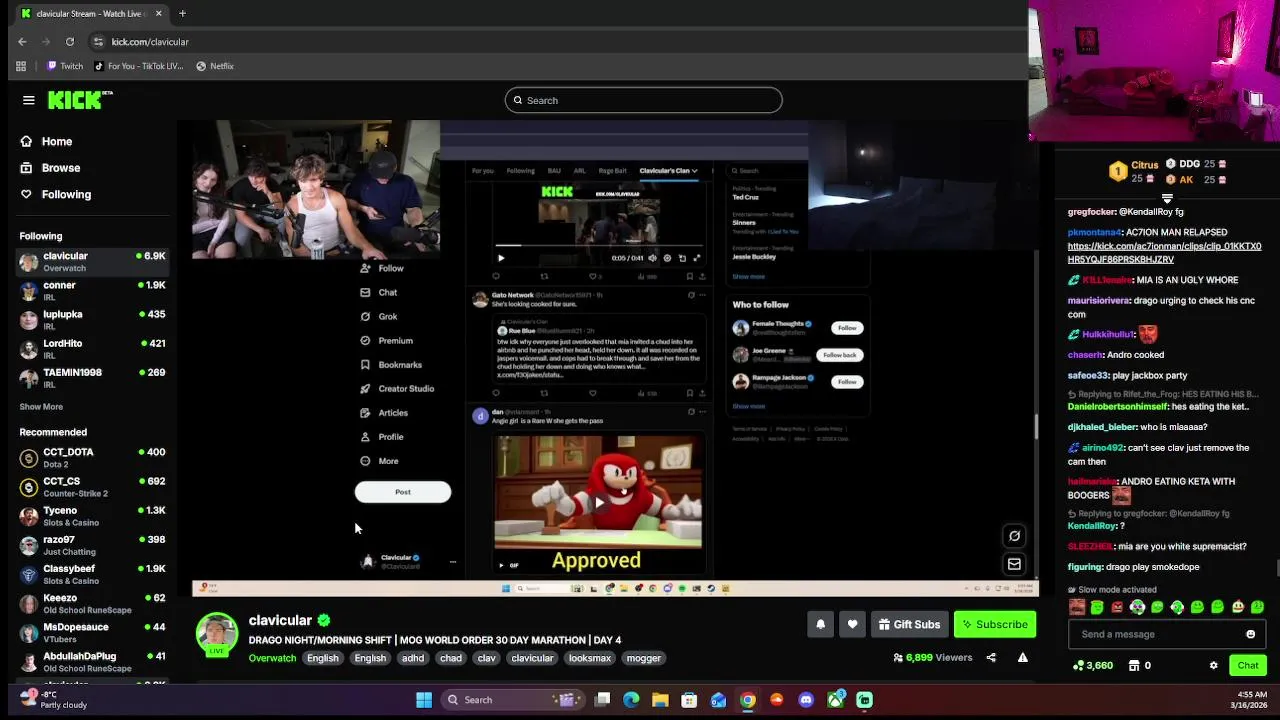Open conner's channel from Following list
1280x720 pixels.
(x=92, y=291)
